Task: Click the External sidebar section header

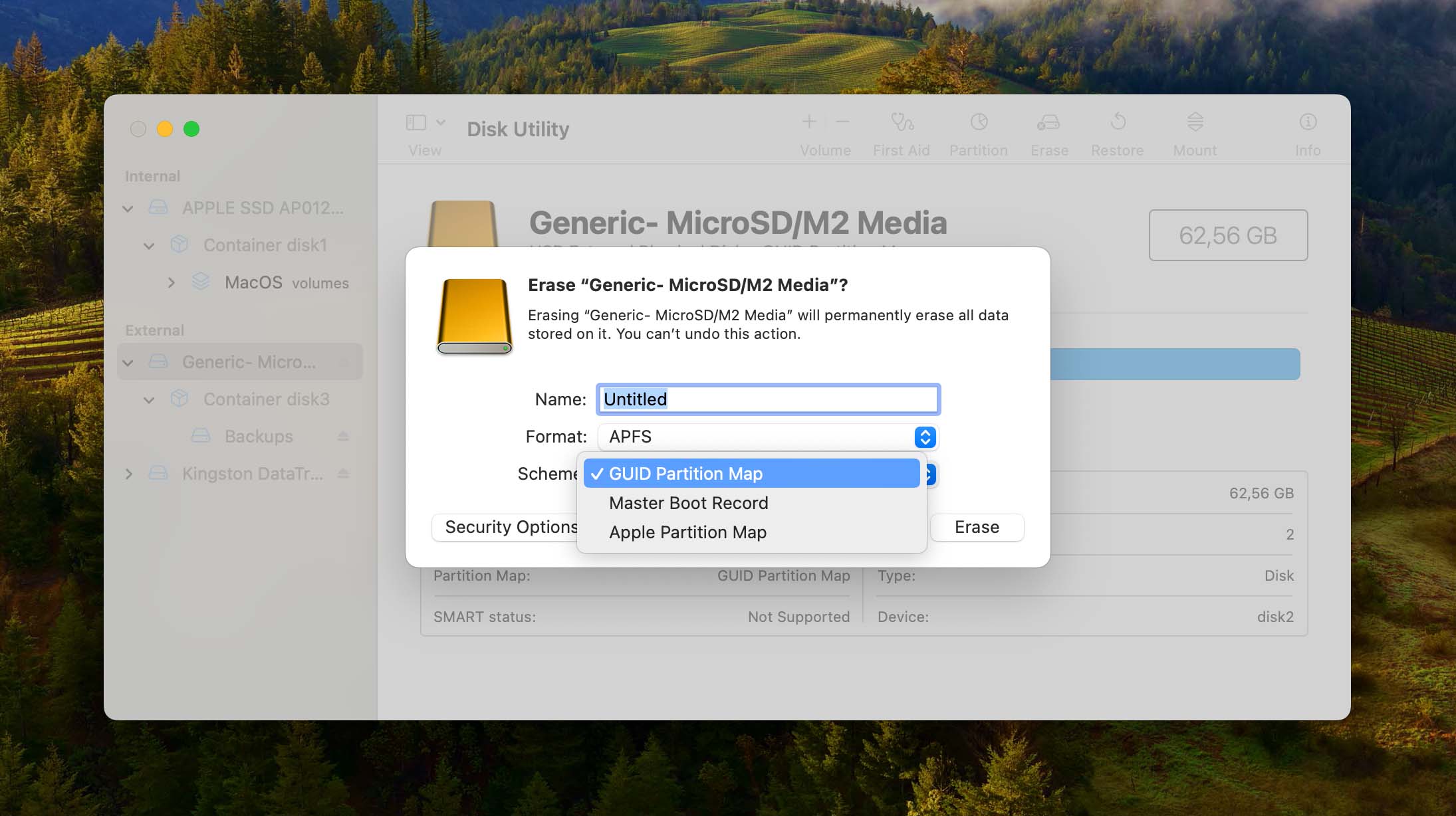Action: click(x=154, y=330)
